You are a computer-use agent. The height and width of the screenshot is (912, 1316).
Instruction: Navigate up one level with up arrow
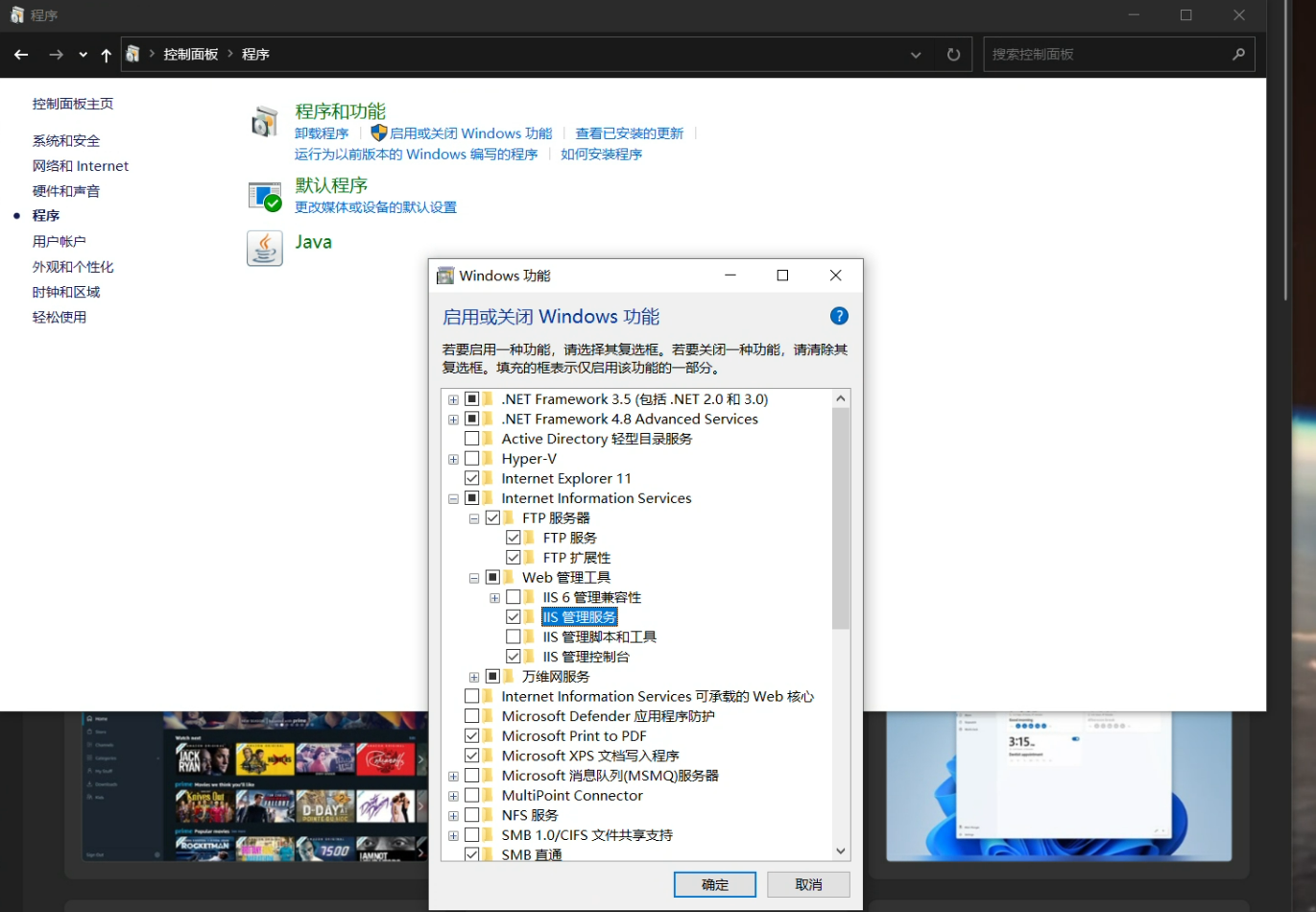(x=106, y=55)
